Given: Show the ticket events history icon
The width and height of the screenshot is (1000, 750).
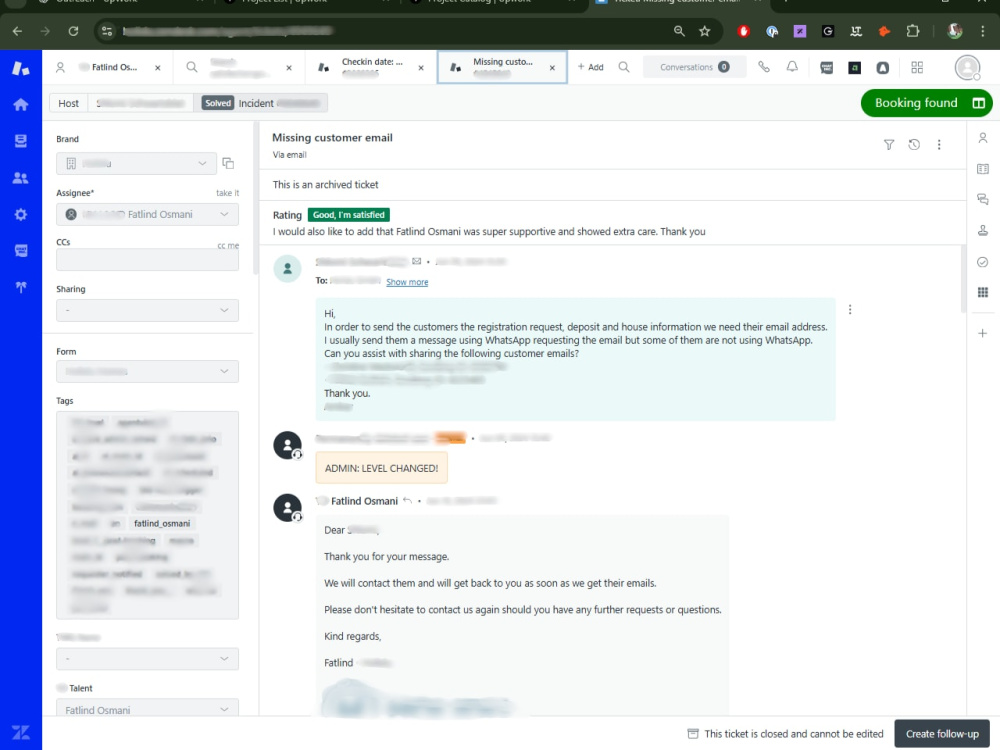Looking at the screenshot, I should 914,145.
